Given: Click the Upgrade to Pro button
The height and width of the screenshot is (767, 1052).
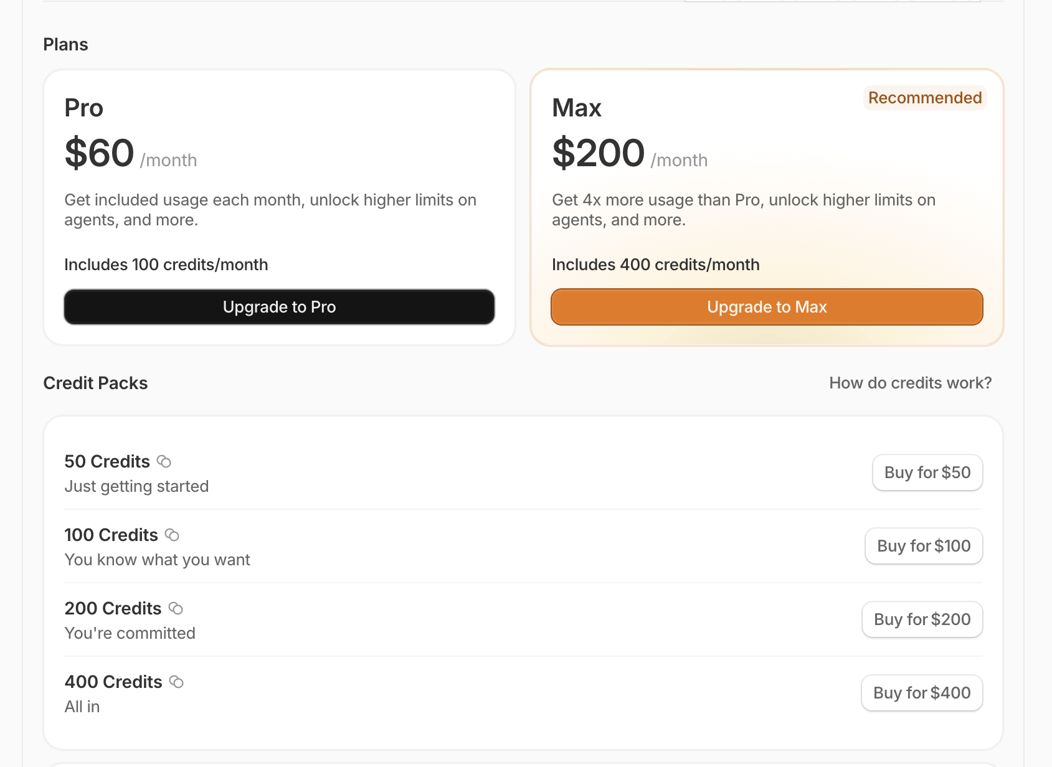Looking at the screenshot, I should (x=279, y=307).
